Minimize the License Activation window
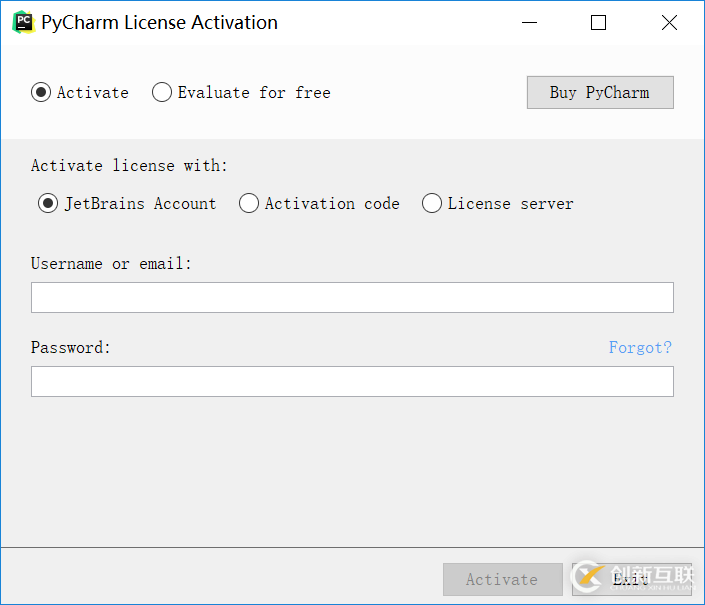705x605 pixels. (x=529, y=22)
